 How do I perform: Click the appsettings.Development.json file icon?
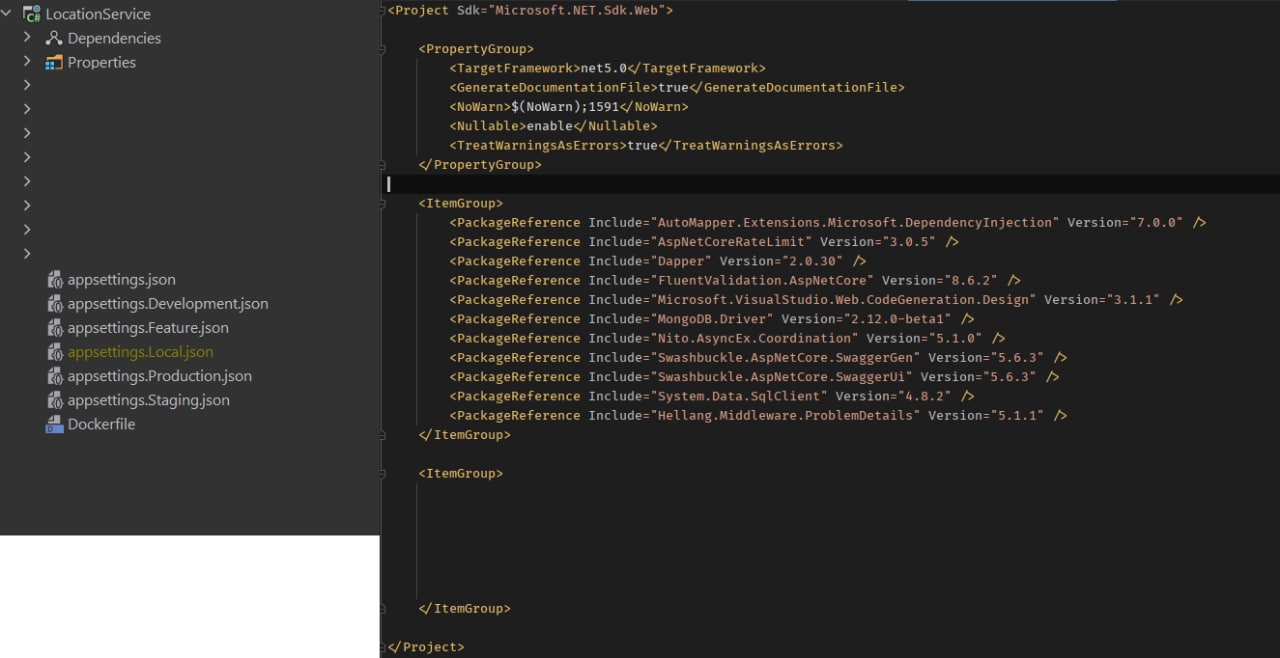pos(55,304)
